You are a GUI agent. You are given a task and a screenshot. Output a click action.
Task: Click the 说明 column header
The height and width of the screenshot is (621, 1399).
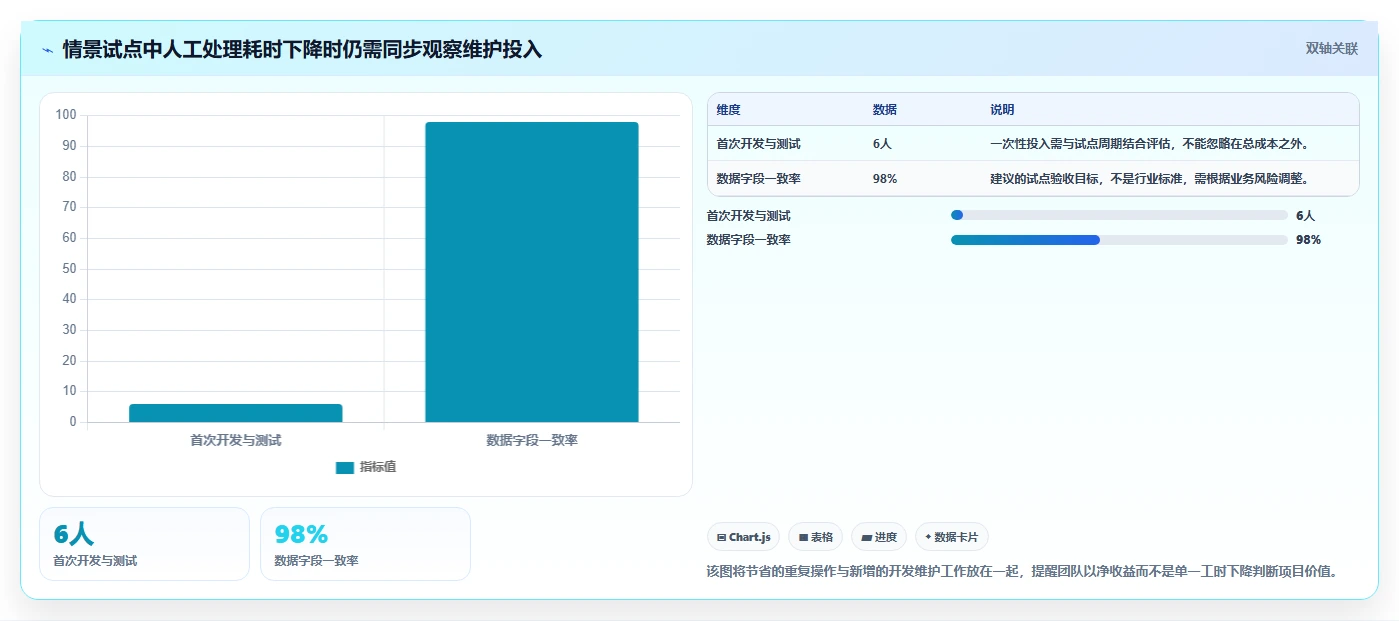click(x=1002, y=110)
